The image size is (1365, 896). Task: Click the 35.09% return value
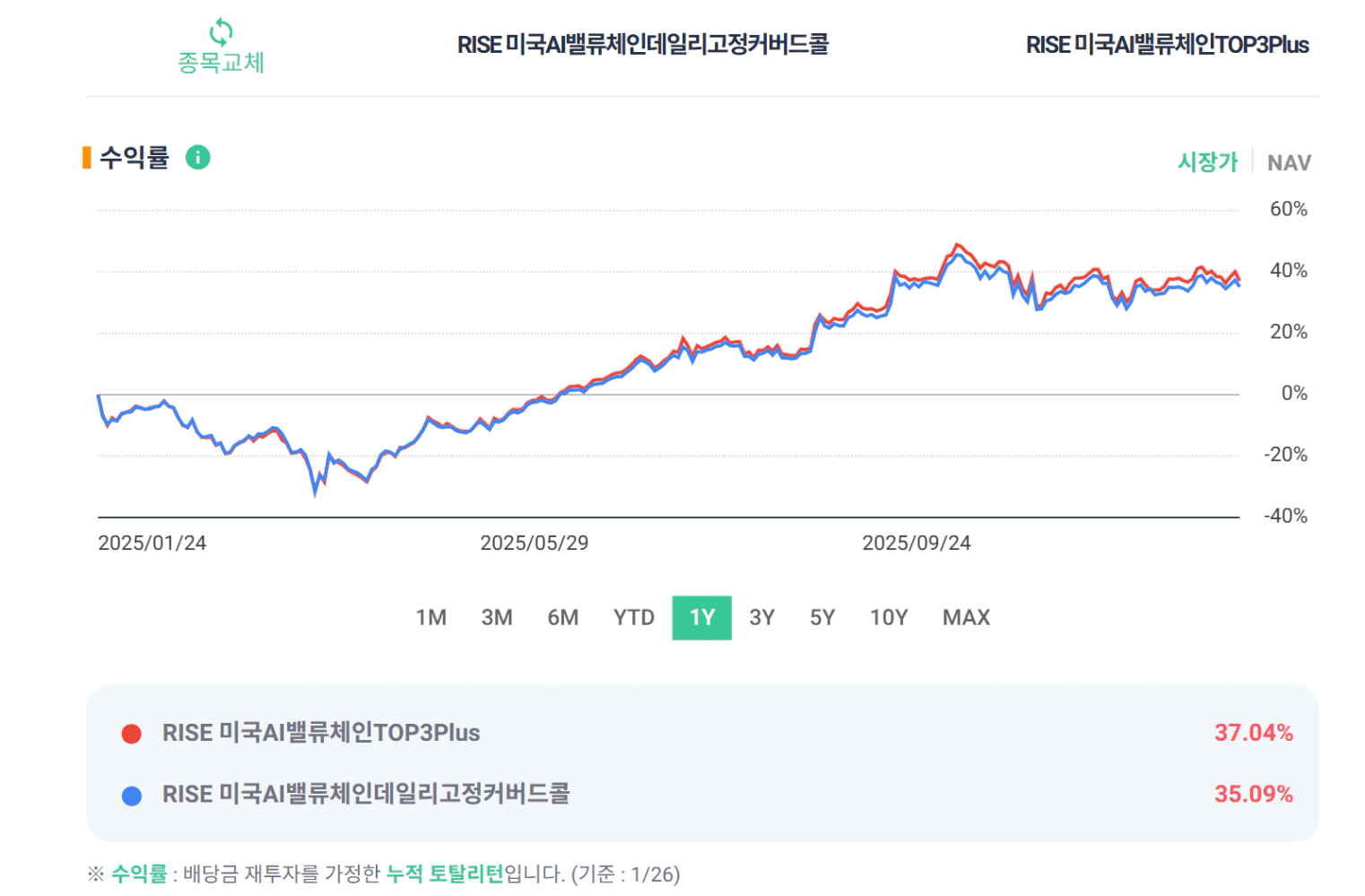(x=1253, y=795)
